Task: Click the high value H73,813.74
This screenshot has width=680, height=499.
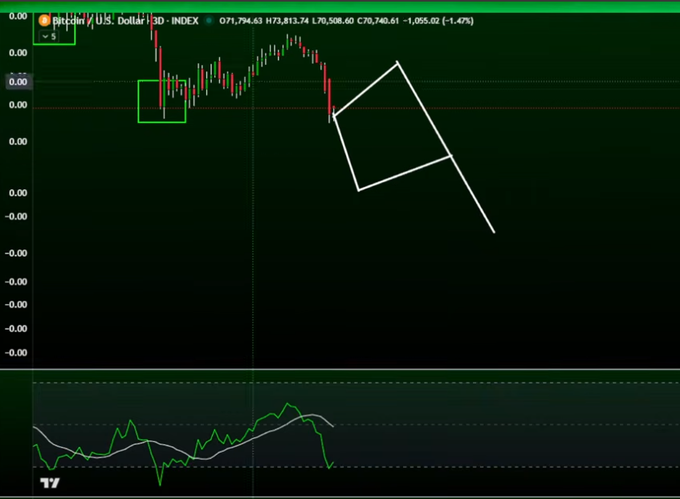Action: point(287,21)
